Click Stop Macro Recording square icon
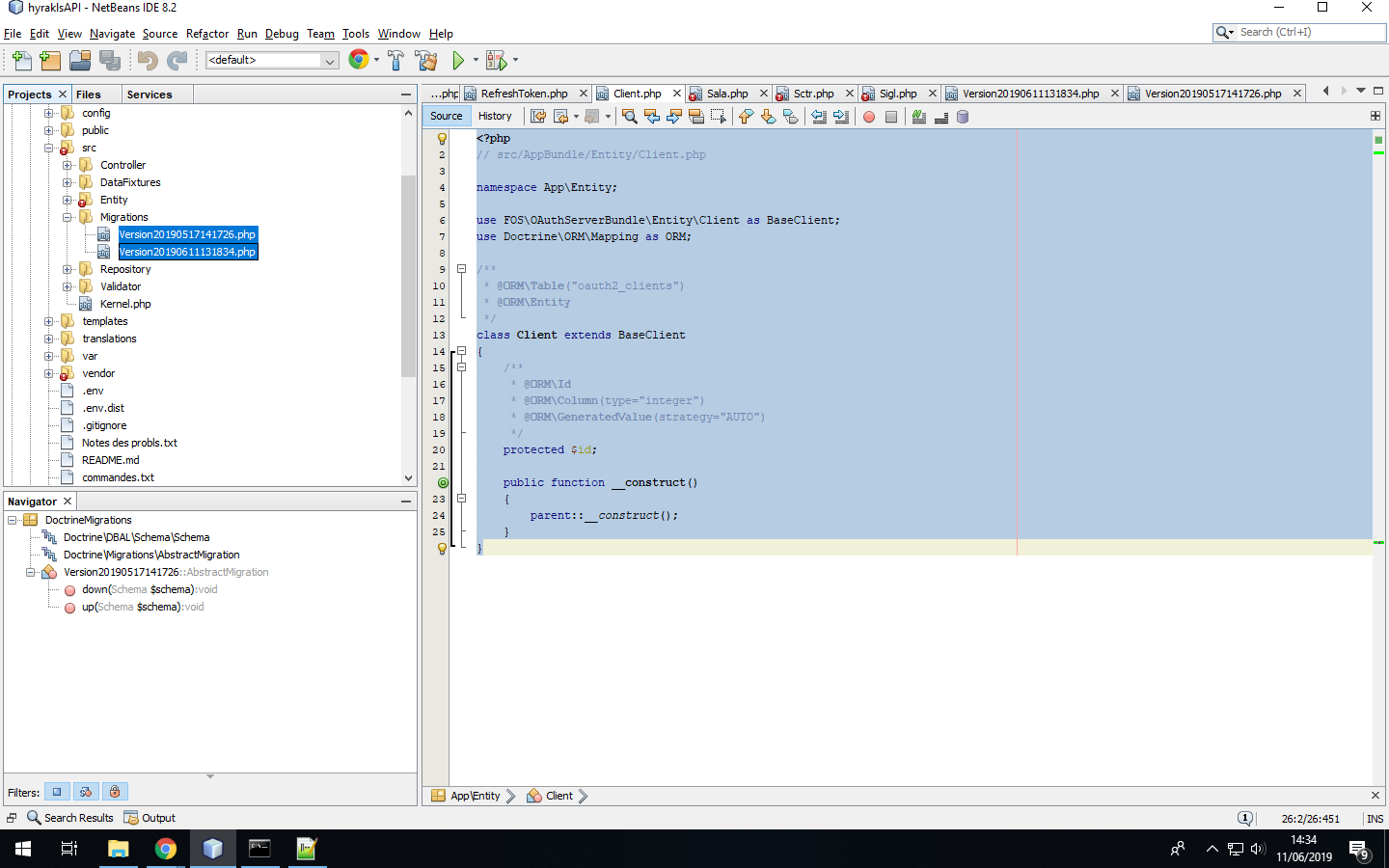This screenshot has width=1389, height=868. pyautogui.click(x=891, y=117)
